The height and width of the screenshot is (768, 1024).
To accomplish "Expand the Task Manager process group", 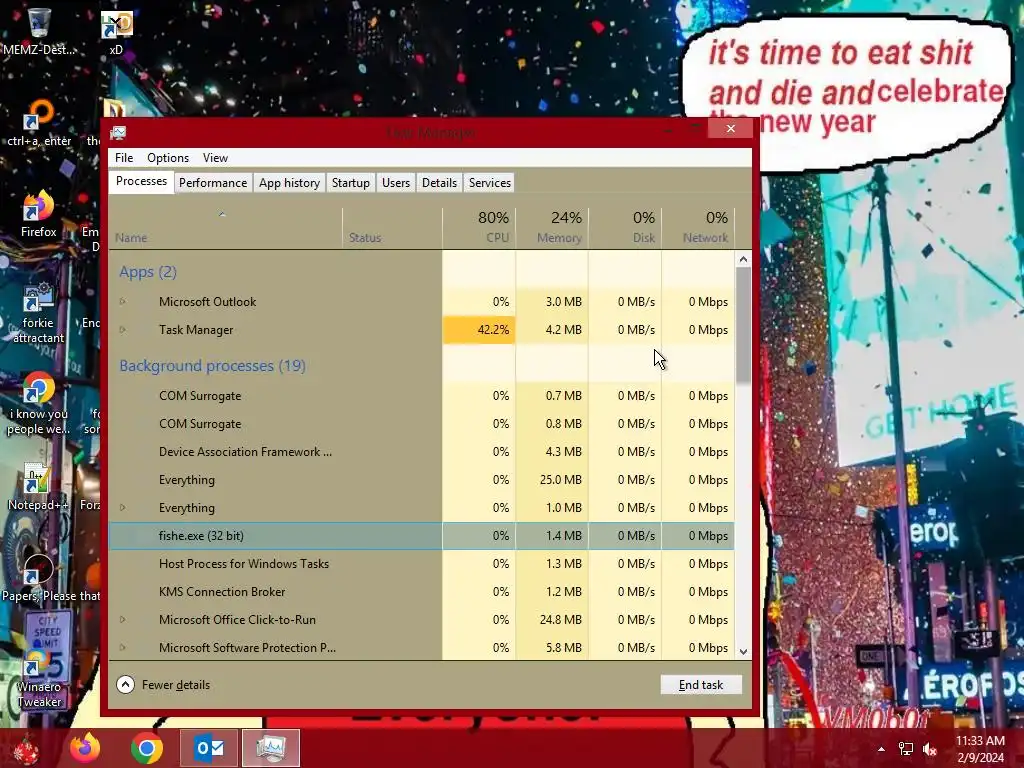I will pyautogui.click(x=122, y=330).
